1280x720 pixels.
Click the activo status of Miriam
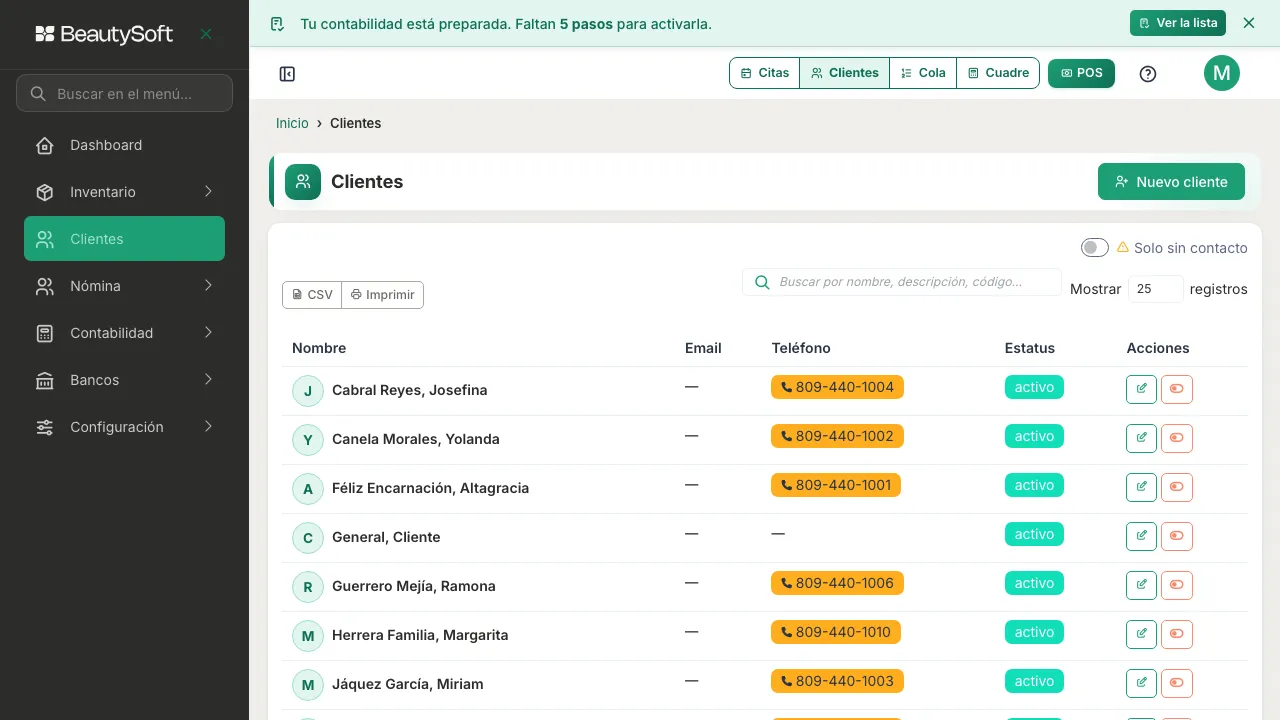click(1034, 681)
